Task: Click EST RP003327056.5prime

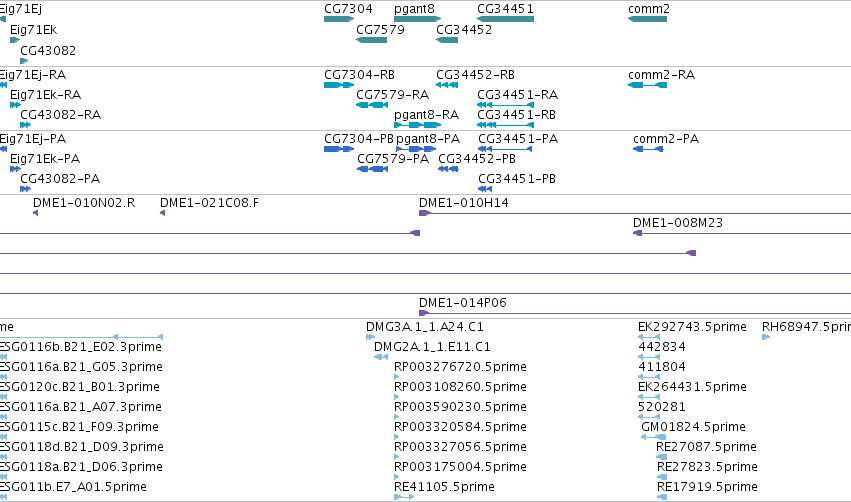Action: 460,447
